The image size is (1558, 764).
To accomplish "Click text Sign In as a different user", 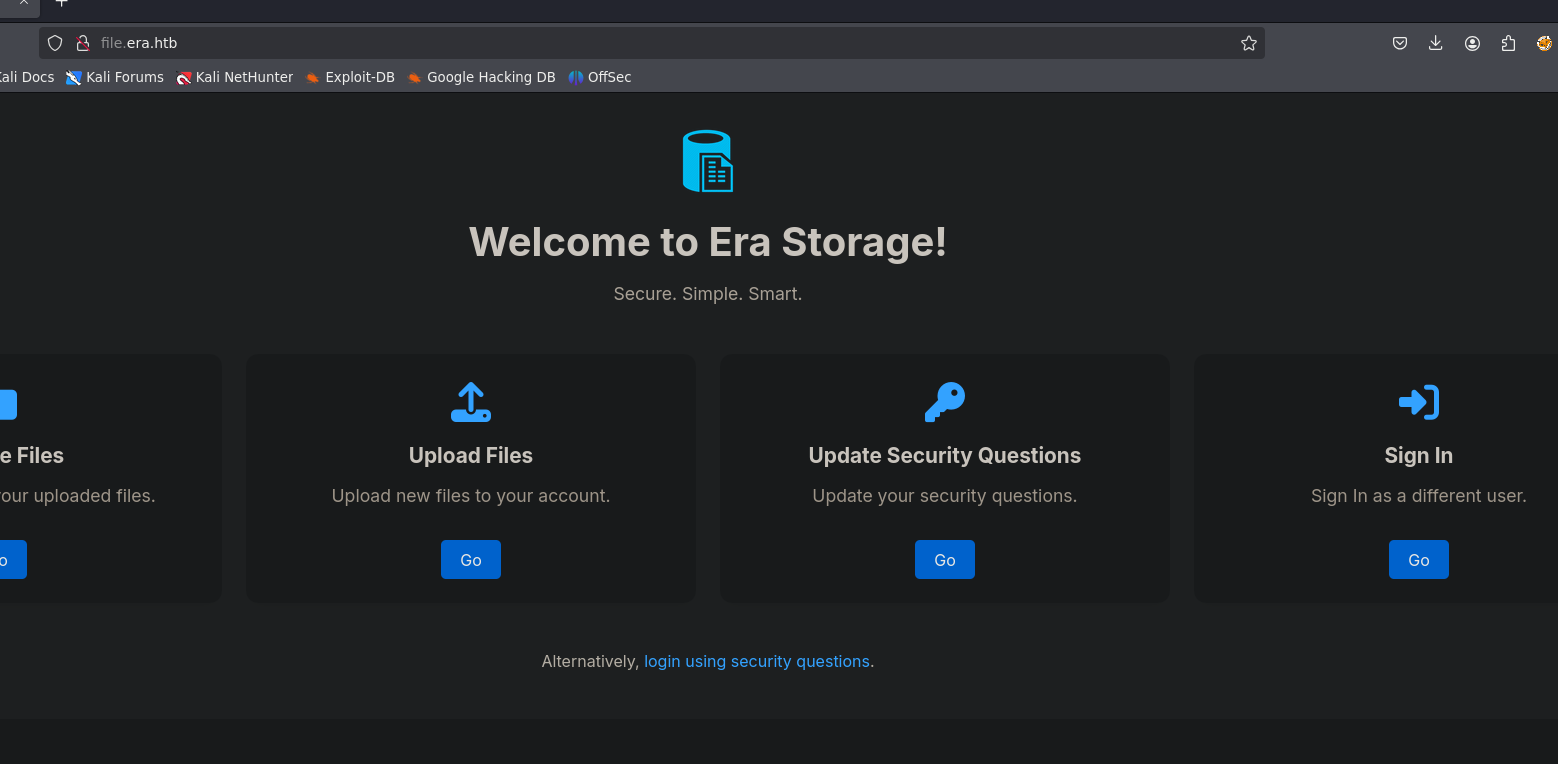I will [1419, 496].
